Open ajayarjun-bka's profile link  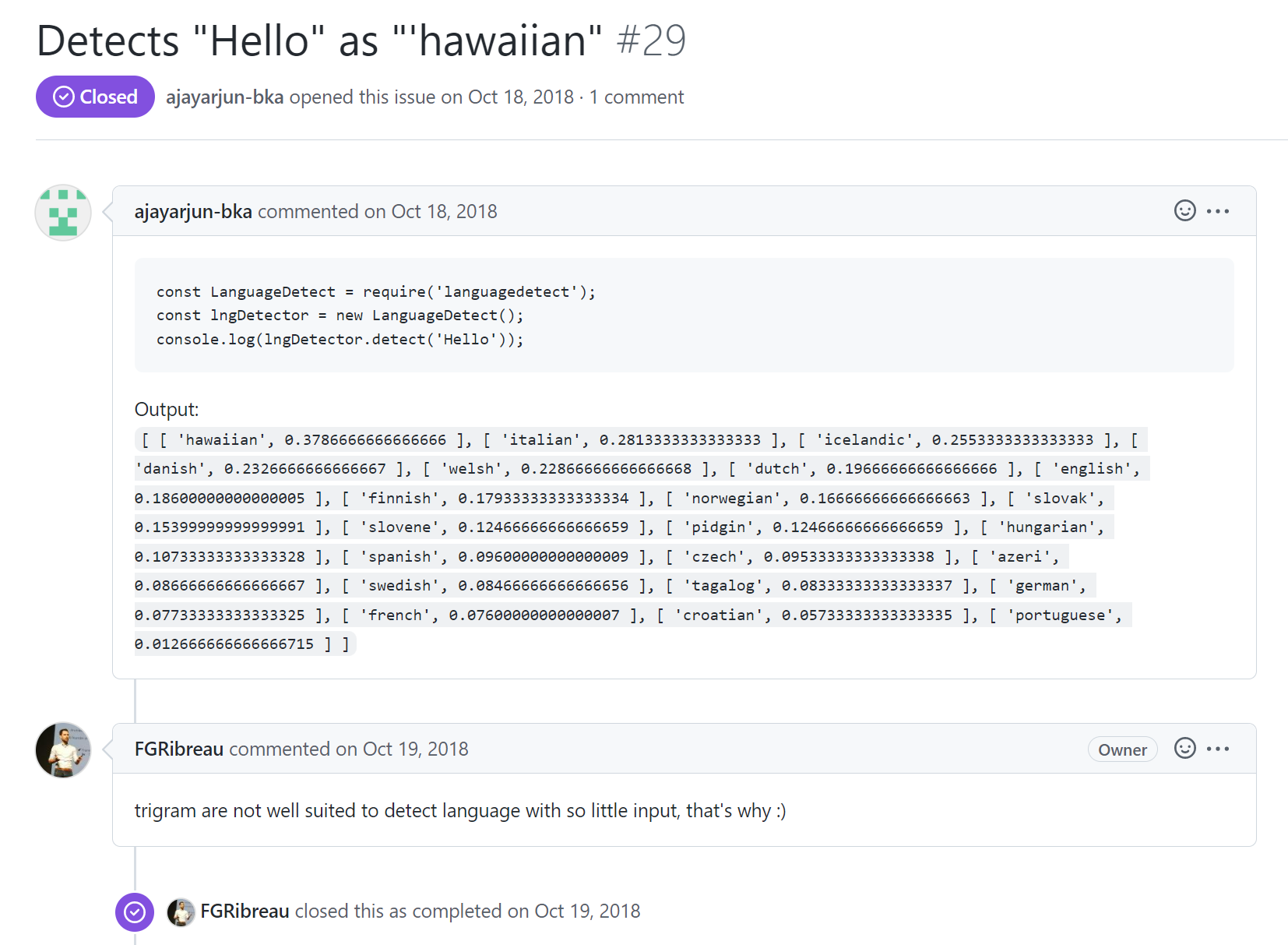tap(194, 210)
